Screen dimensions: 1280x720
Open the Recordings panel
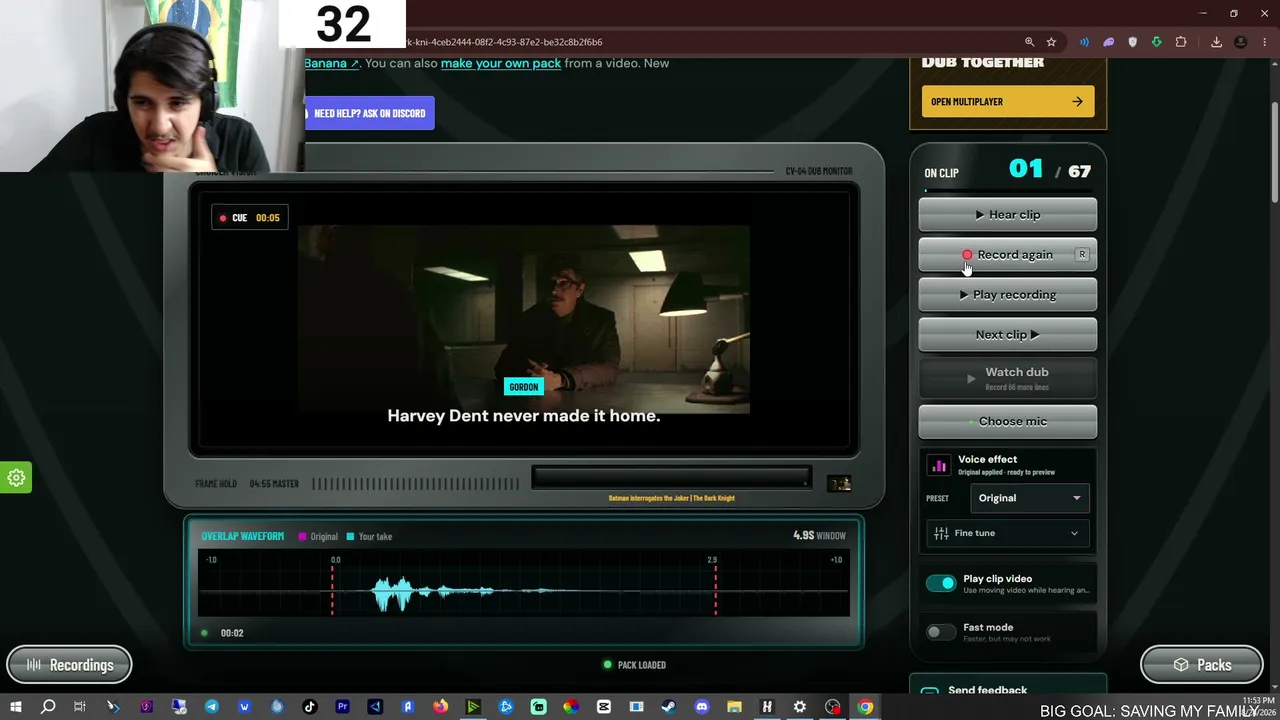coord(69,665)
